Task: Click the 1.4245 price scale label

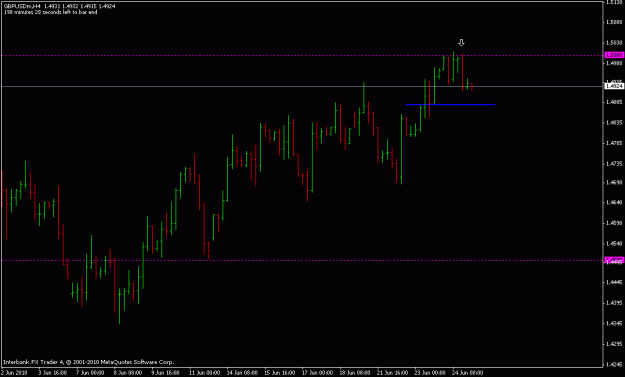Action: (x=614, y=364)
